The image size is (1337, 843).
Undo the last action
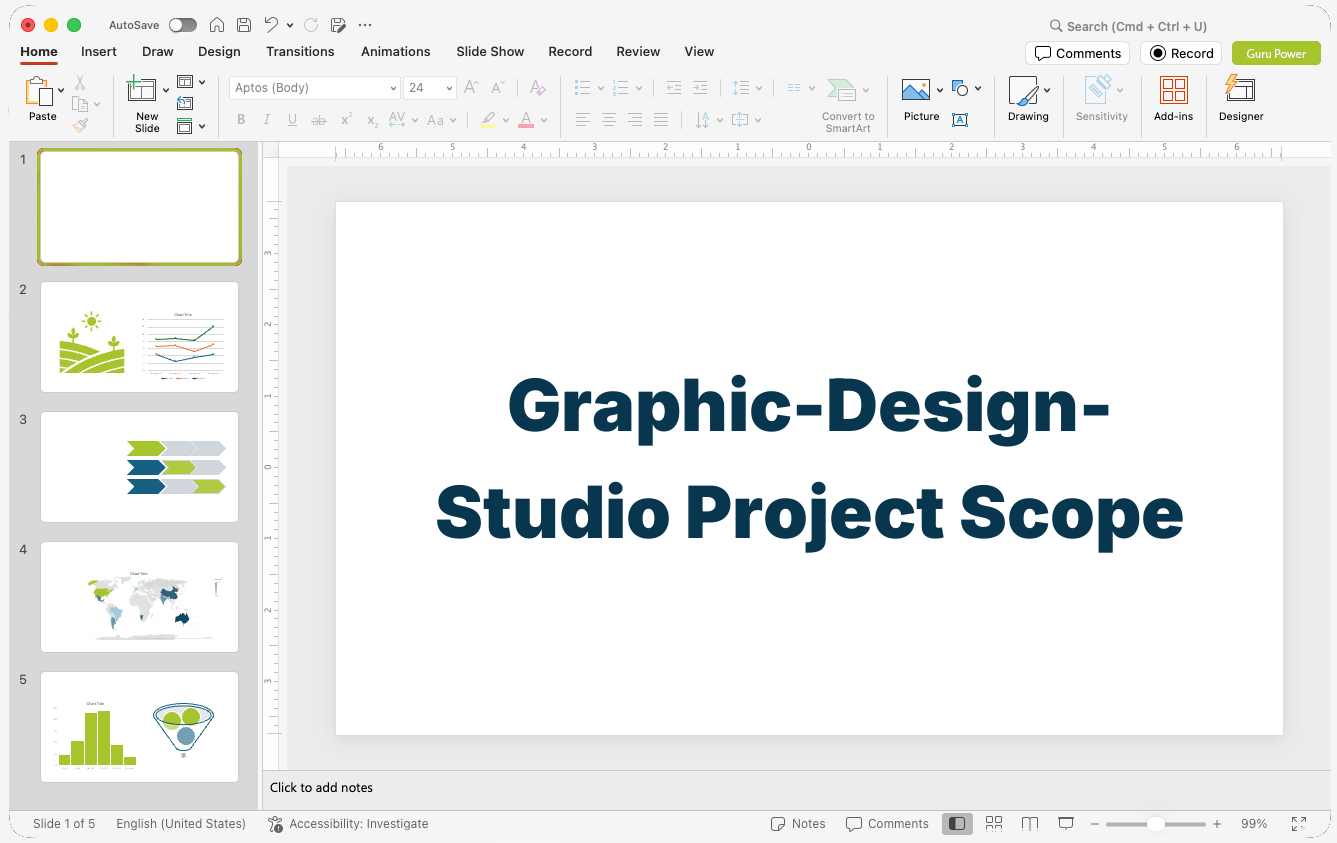(271, 25)
